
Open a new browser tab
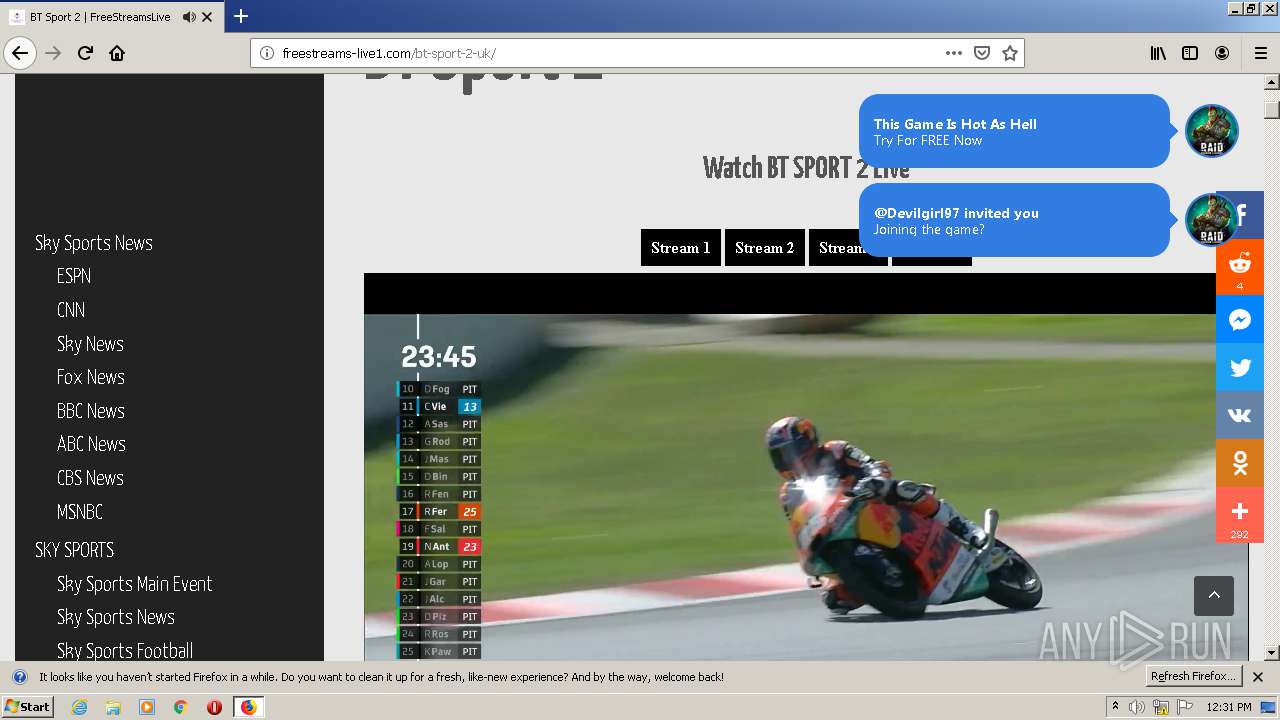[241, 16]
